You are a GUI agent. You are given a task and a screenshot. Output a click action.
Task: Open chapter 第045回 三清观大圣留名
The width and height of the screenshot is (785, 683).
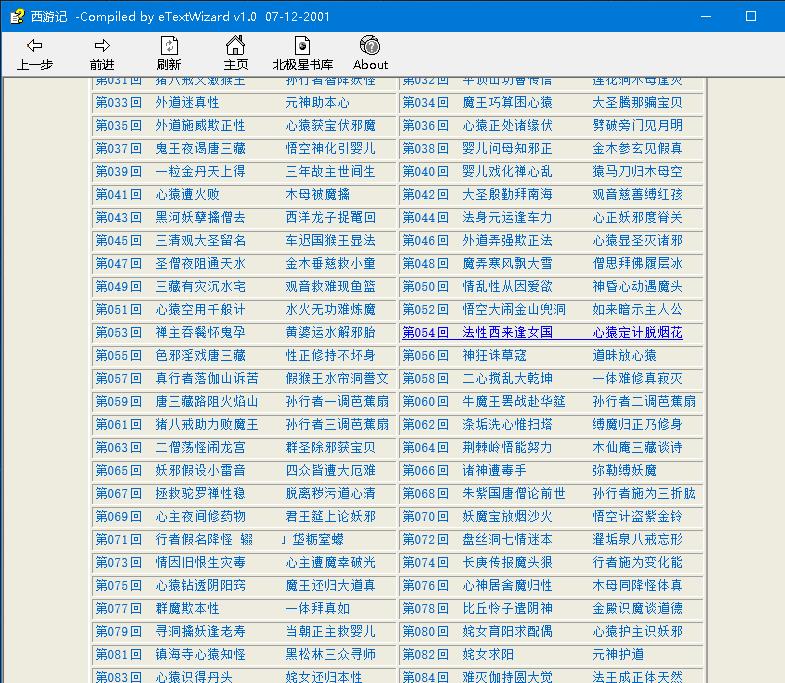[x=235, y=241]
